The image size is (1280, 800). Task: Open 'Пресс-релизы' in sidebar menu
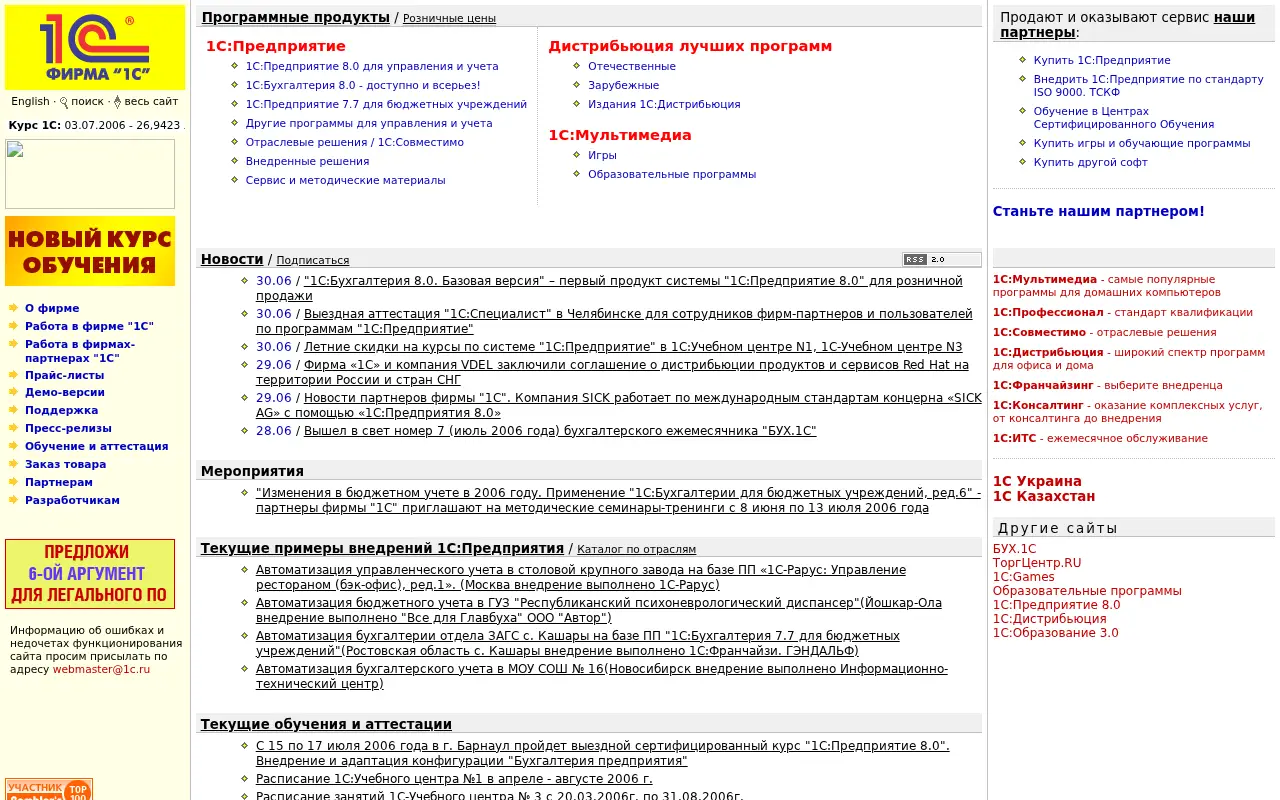point(68,428)
